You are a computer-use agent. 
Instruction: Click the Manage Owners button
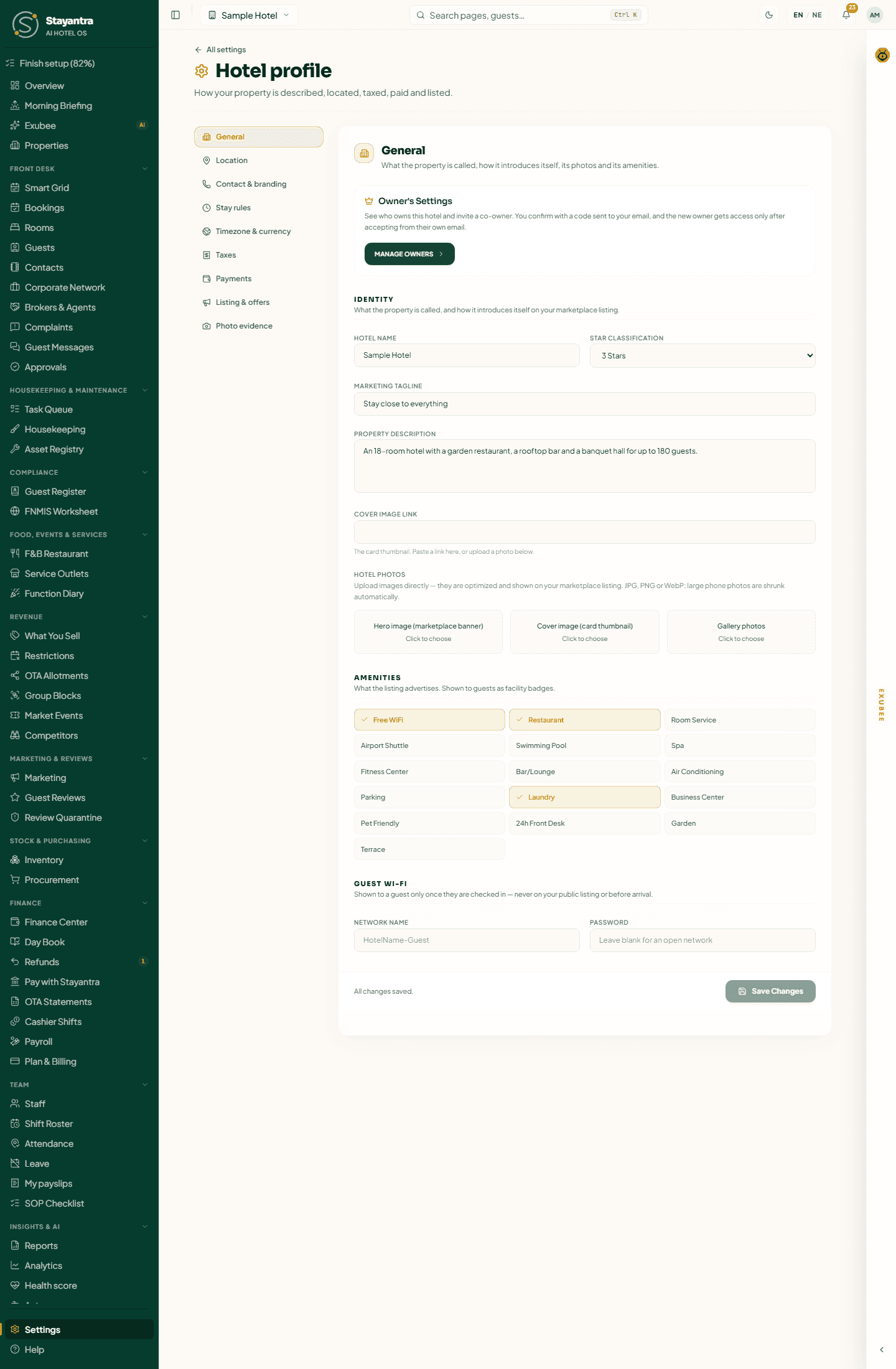click(x=409, y=254)
